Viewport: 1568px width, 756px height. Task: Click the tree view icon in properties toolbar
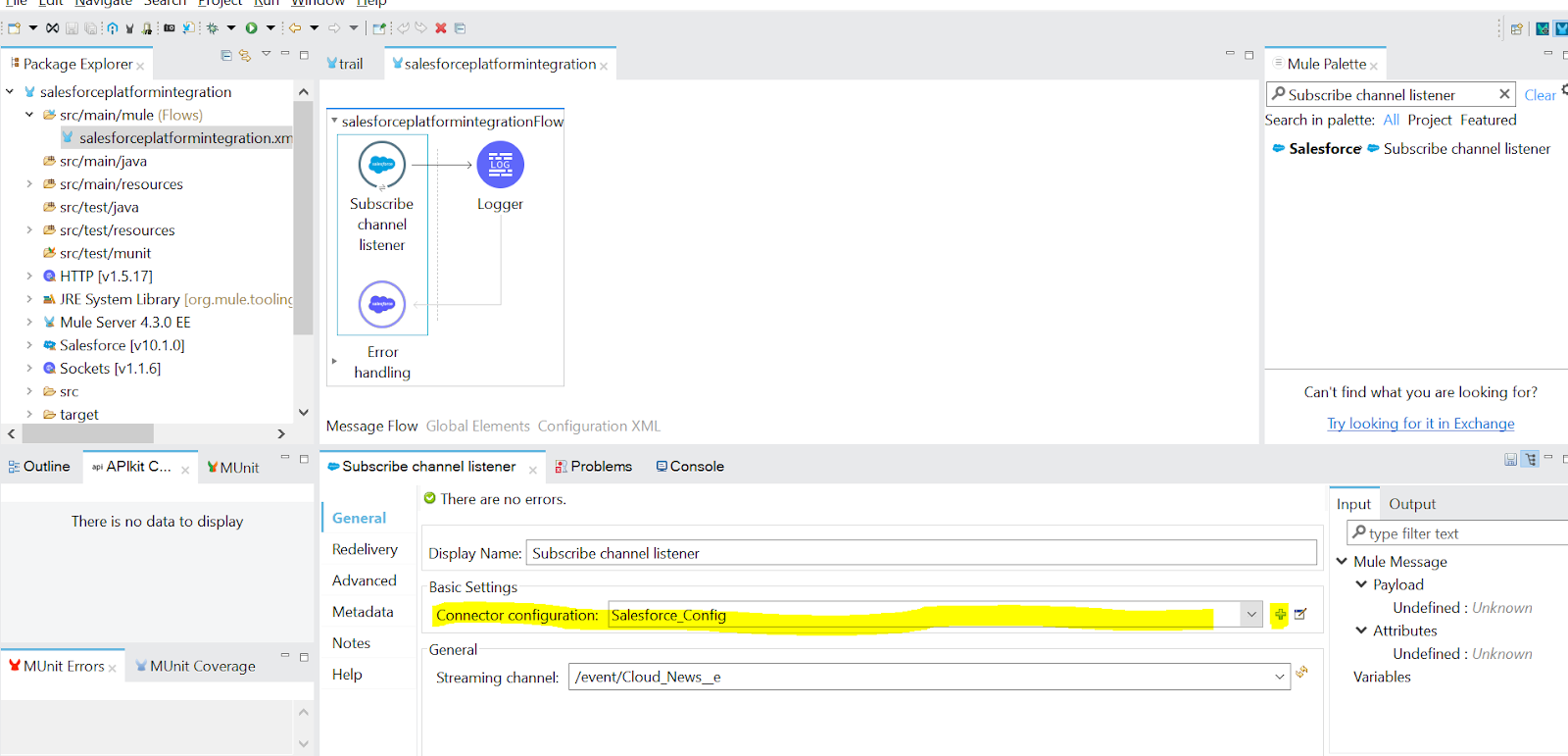click(x=1530, y=459)
